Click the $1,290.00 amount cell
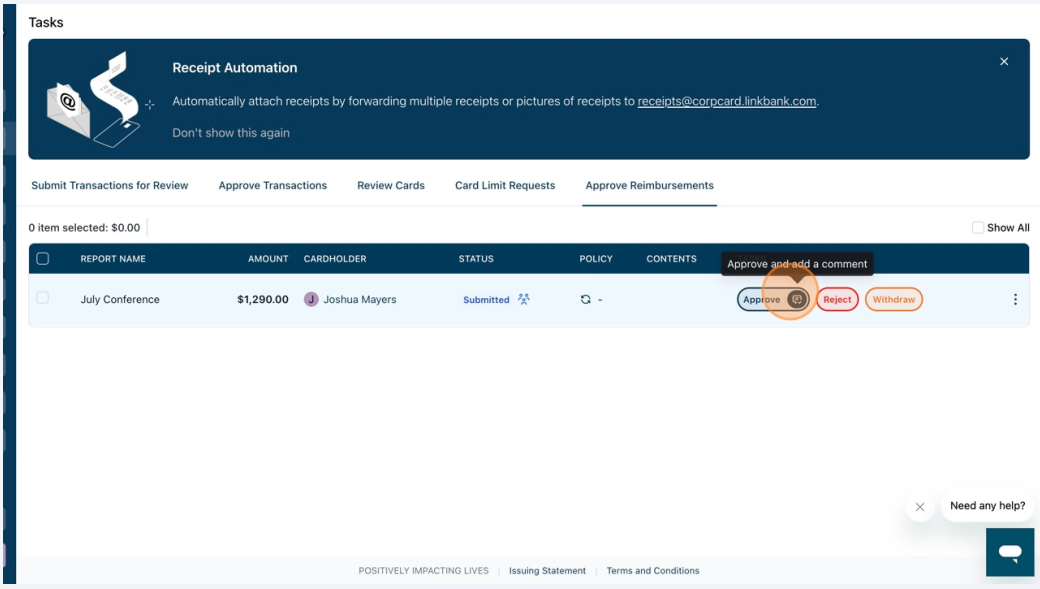This screenshot has height=589, width=1040. point(263,299)
